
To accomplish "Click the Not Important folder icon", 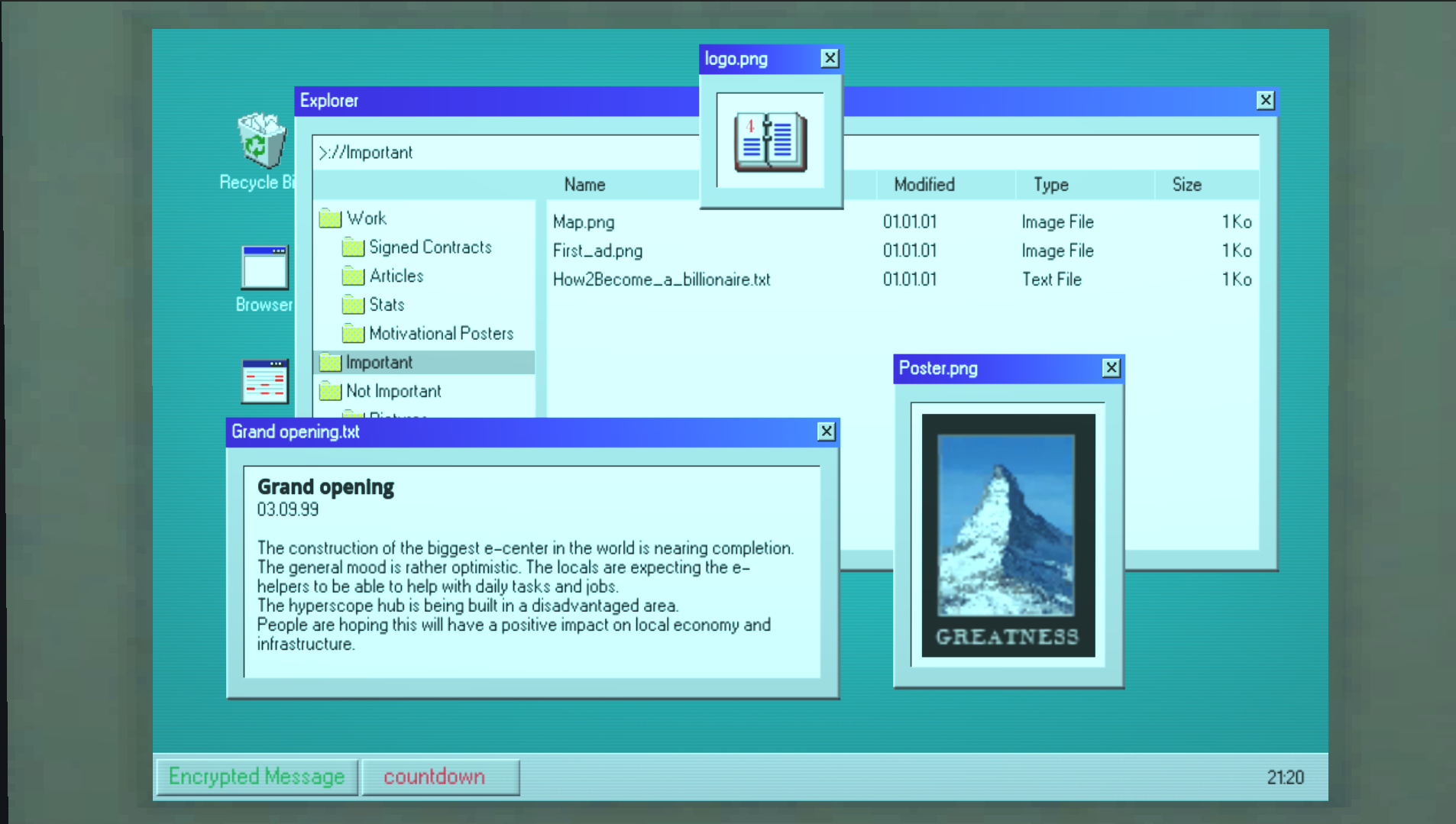I will 330,391.
